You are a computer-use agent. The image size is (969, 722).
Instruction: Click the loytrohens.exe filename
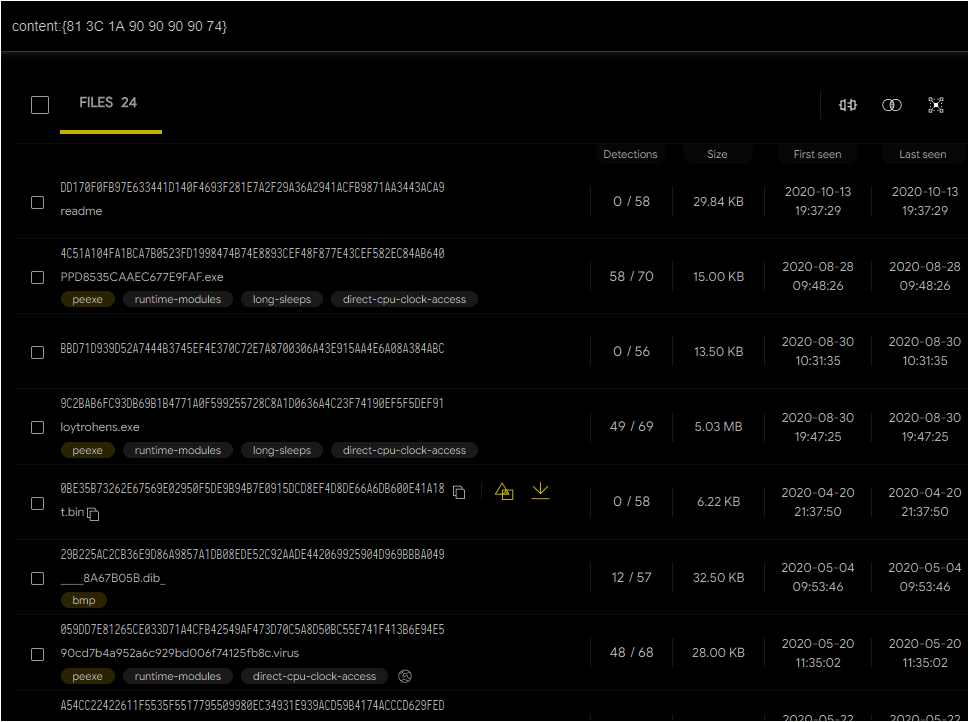pyautogui.click(x=99, y=427)
